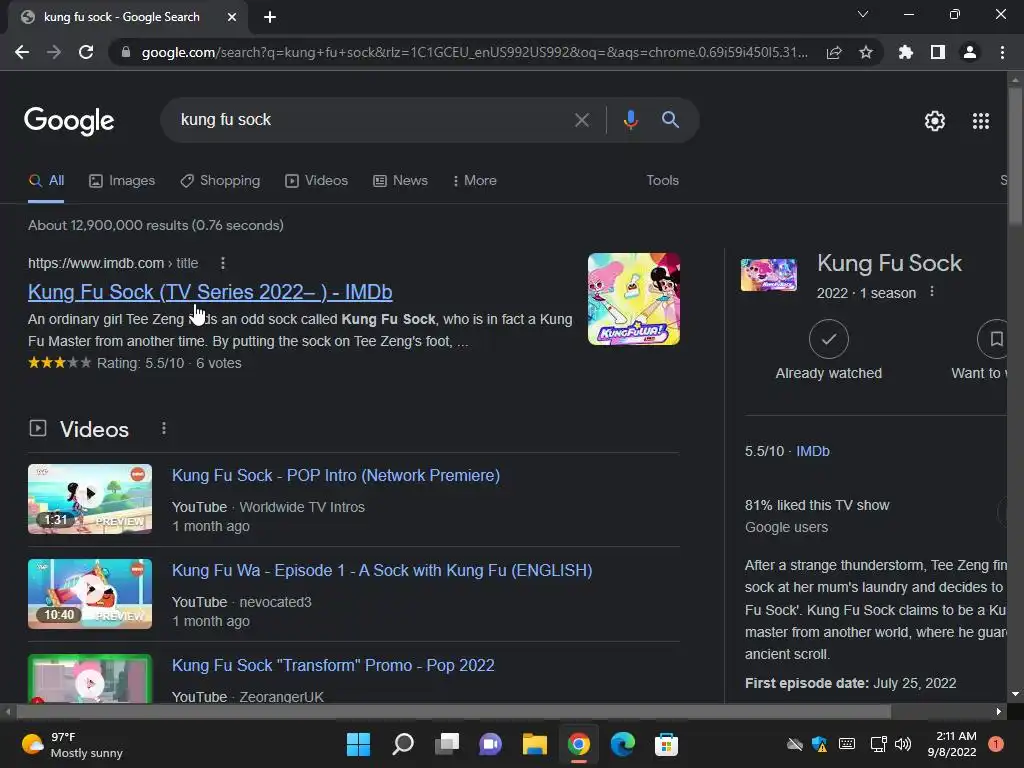Clear the search box text

(581, 120)
